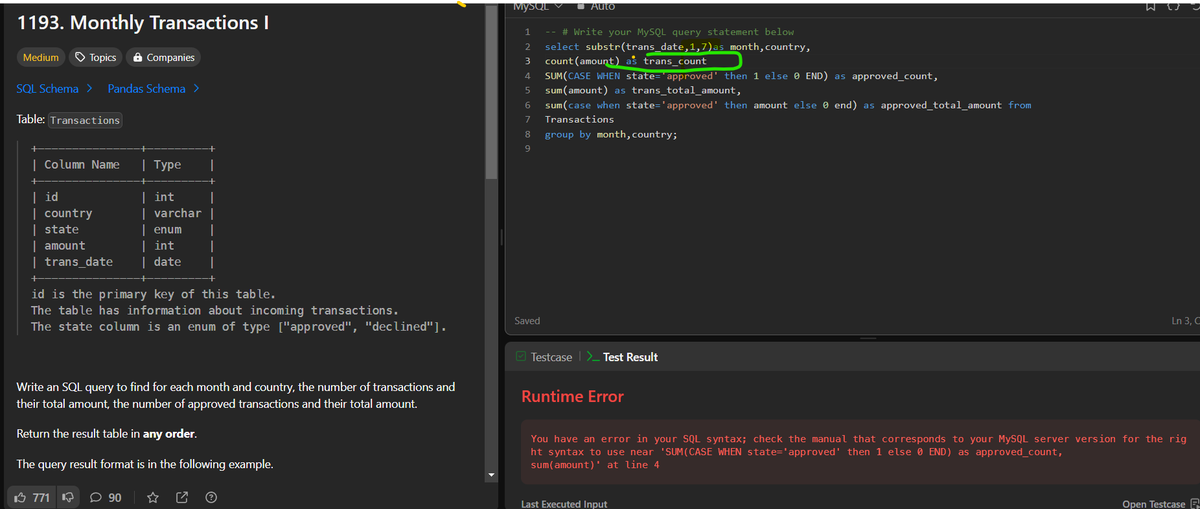This screenshot has height=509, width=1200.
Task: Click the Ln 3 cursor position indicator
Action: coord(1184,321)
